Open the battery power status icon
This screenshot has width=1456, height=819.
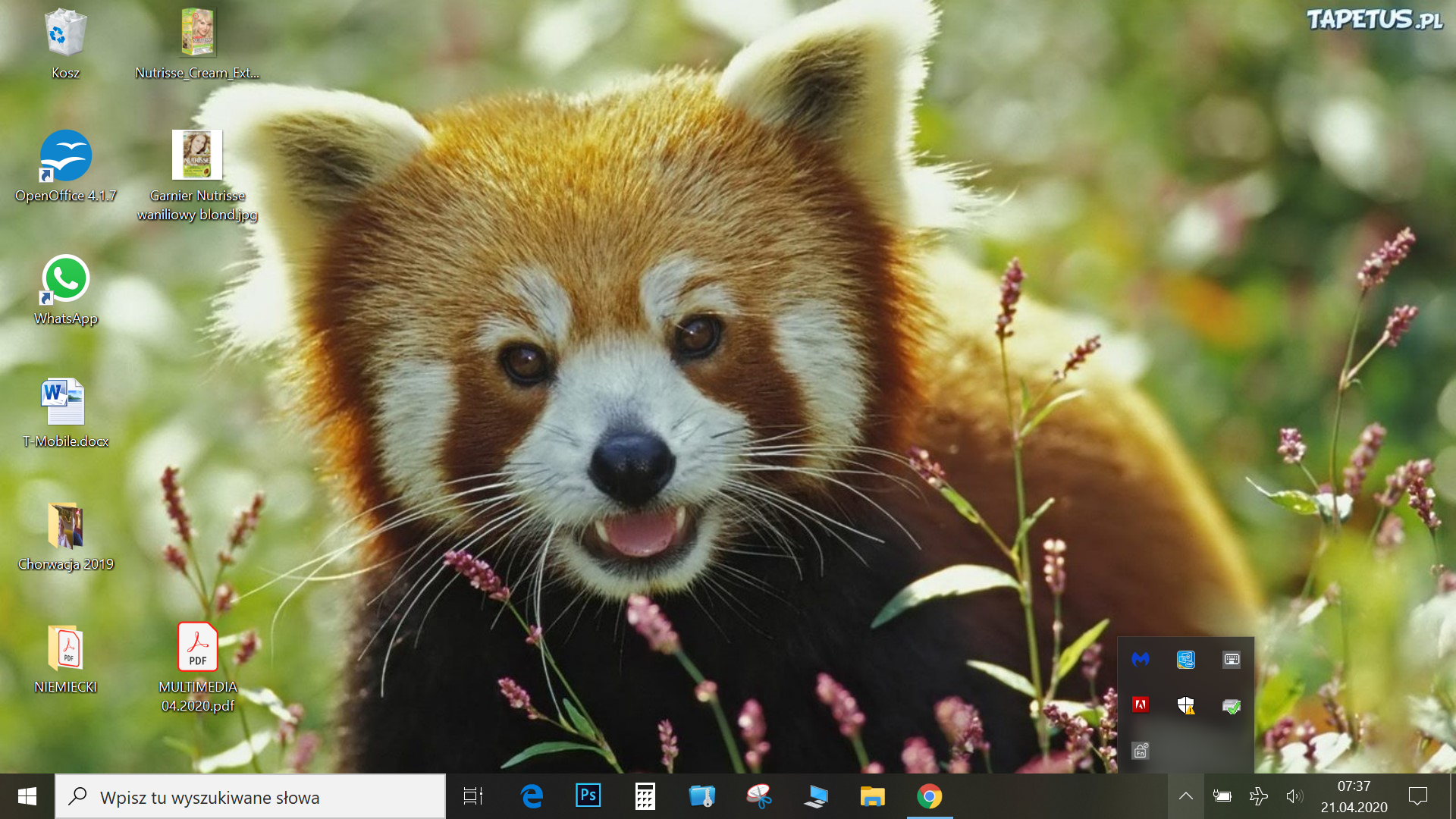pyautogui.click(x=1222, y=796)
